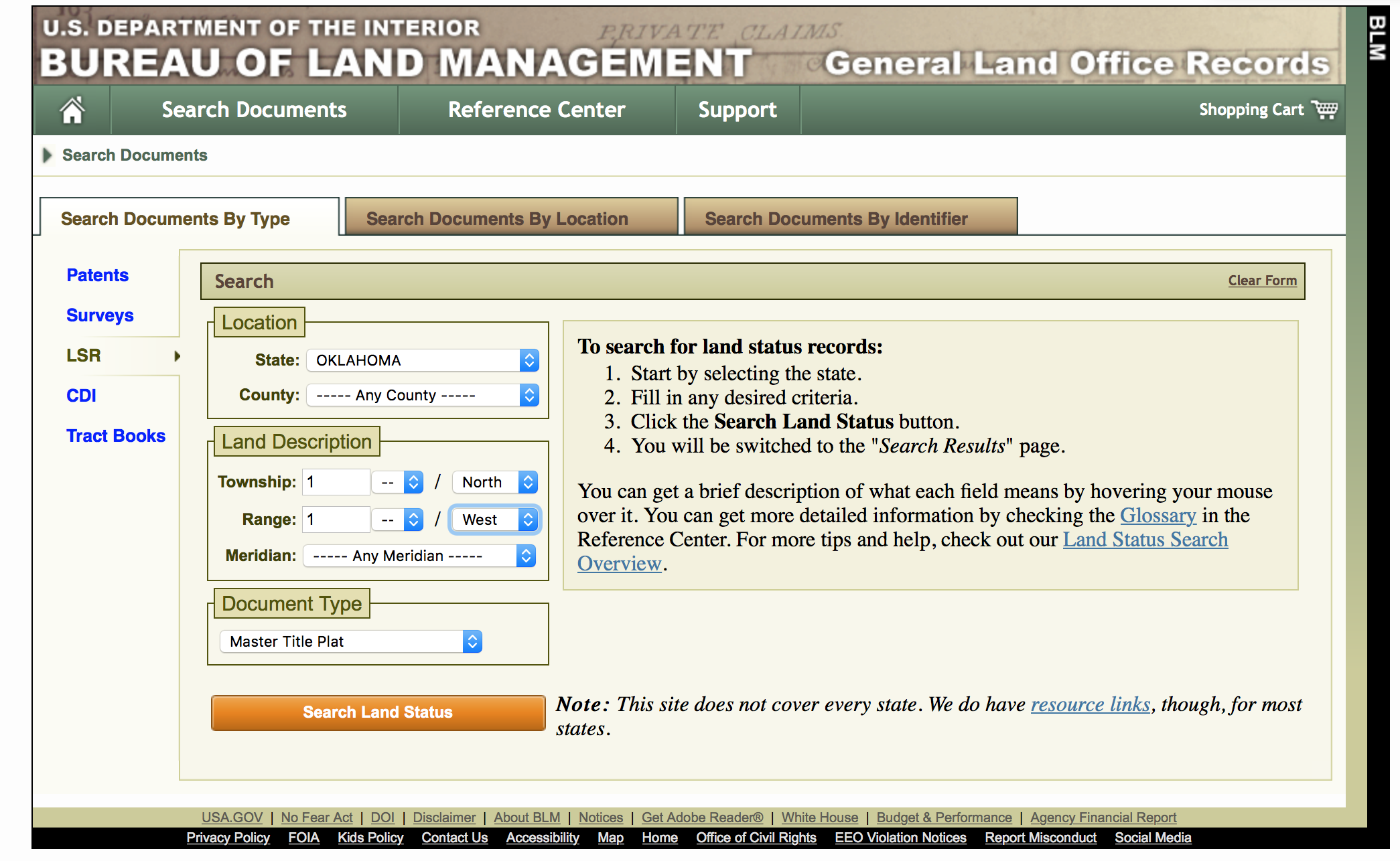Click the BLM vertical side tab

point(1378,38)
